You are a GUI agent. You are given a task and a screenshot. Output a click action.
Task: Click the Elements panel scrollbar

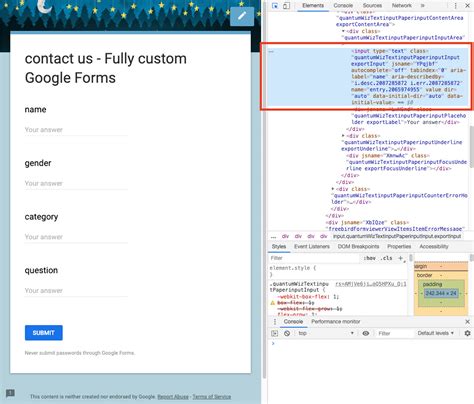(471, 147)
